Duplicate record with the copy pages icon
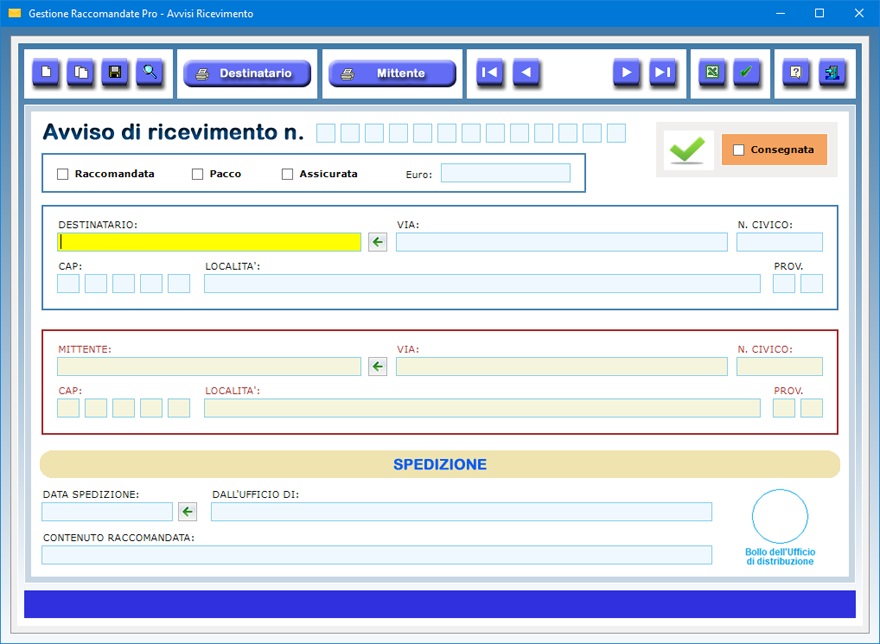 [81, 72]
